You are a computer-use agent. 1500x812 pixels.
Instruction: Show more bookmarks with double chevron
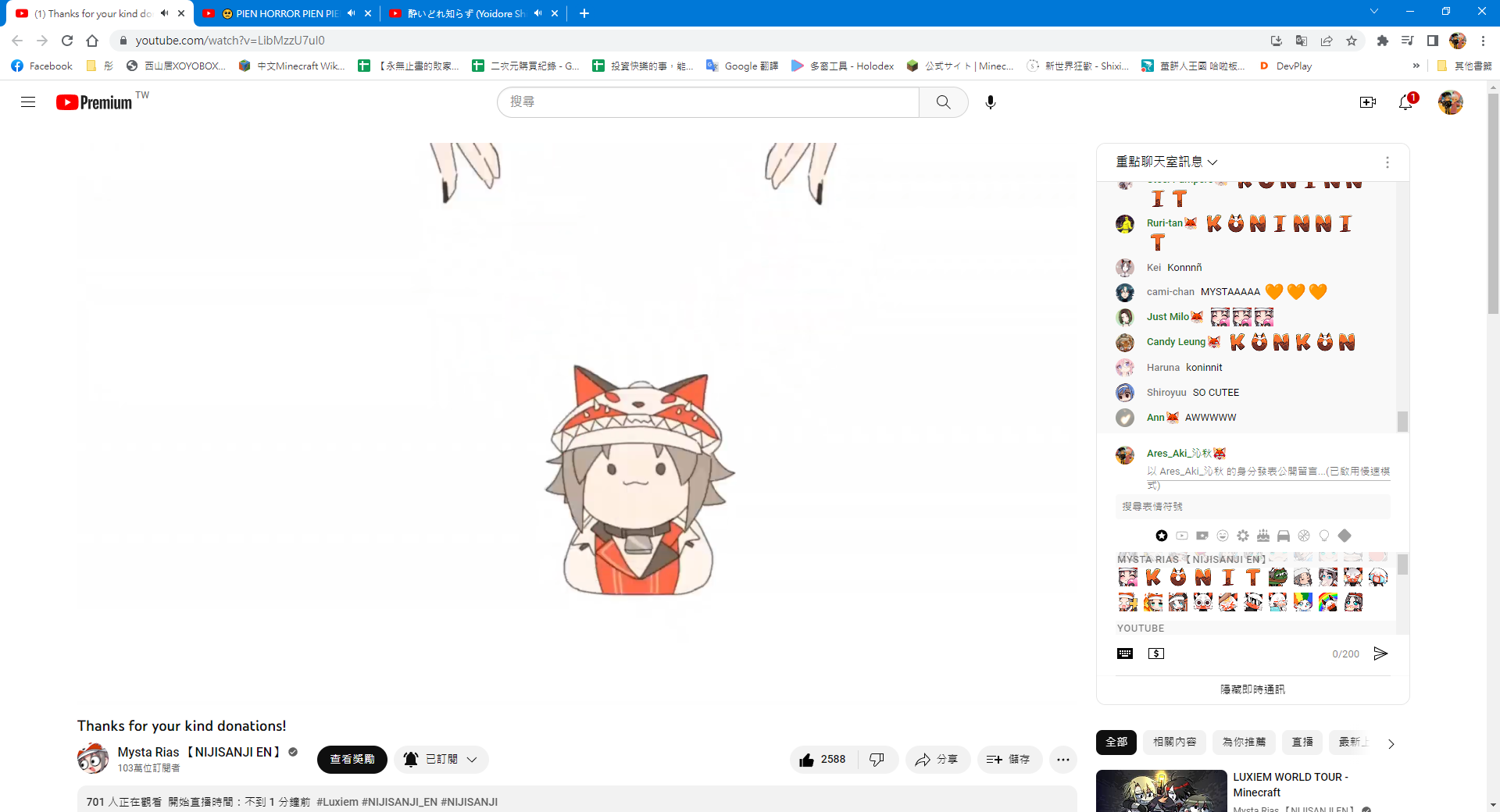(1416, 66)
